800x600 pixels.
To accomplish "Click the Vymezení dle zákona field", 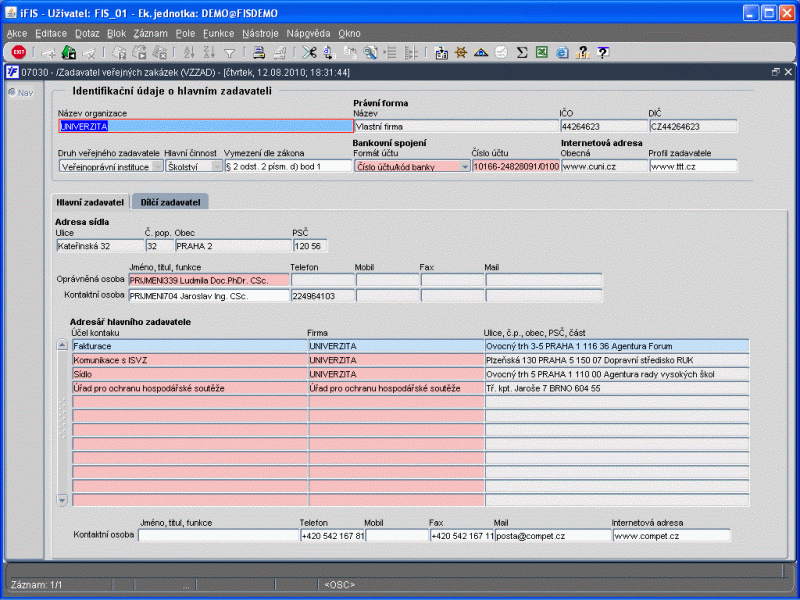I will (288, 166).
